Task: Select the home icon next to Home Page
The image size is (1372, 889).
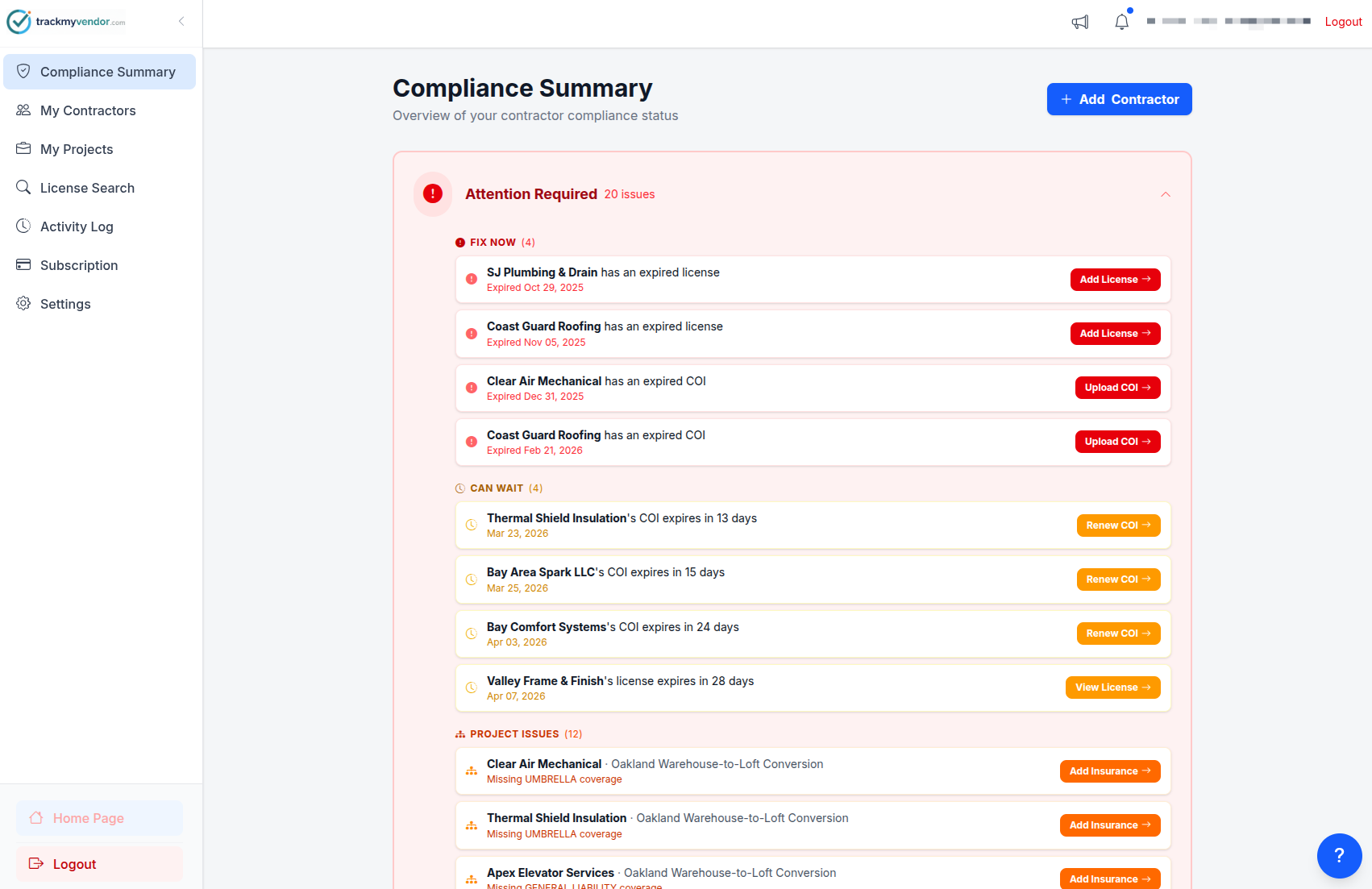Action: [x=35, y=817]
